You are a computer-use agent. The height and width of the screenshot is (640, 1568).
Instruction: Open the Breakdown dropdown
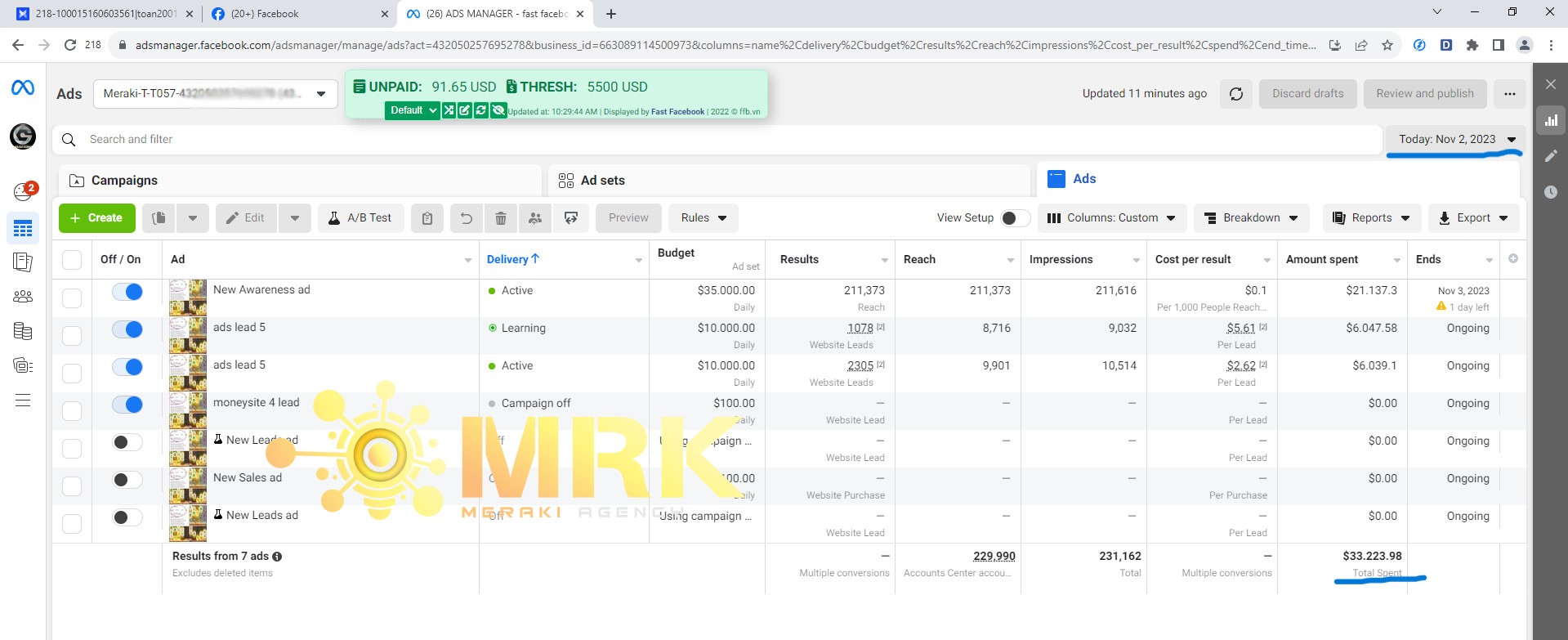tap(1252, 218)
